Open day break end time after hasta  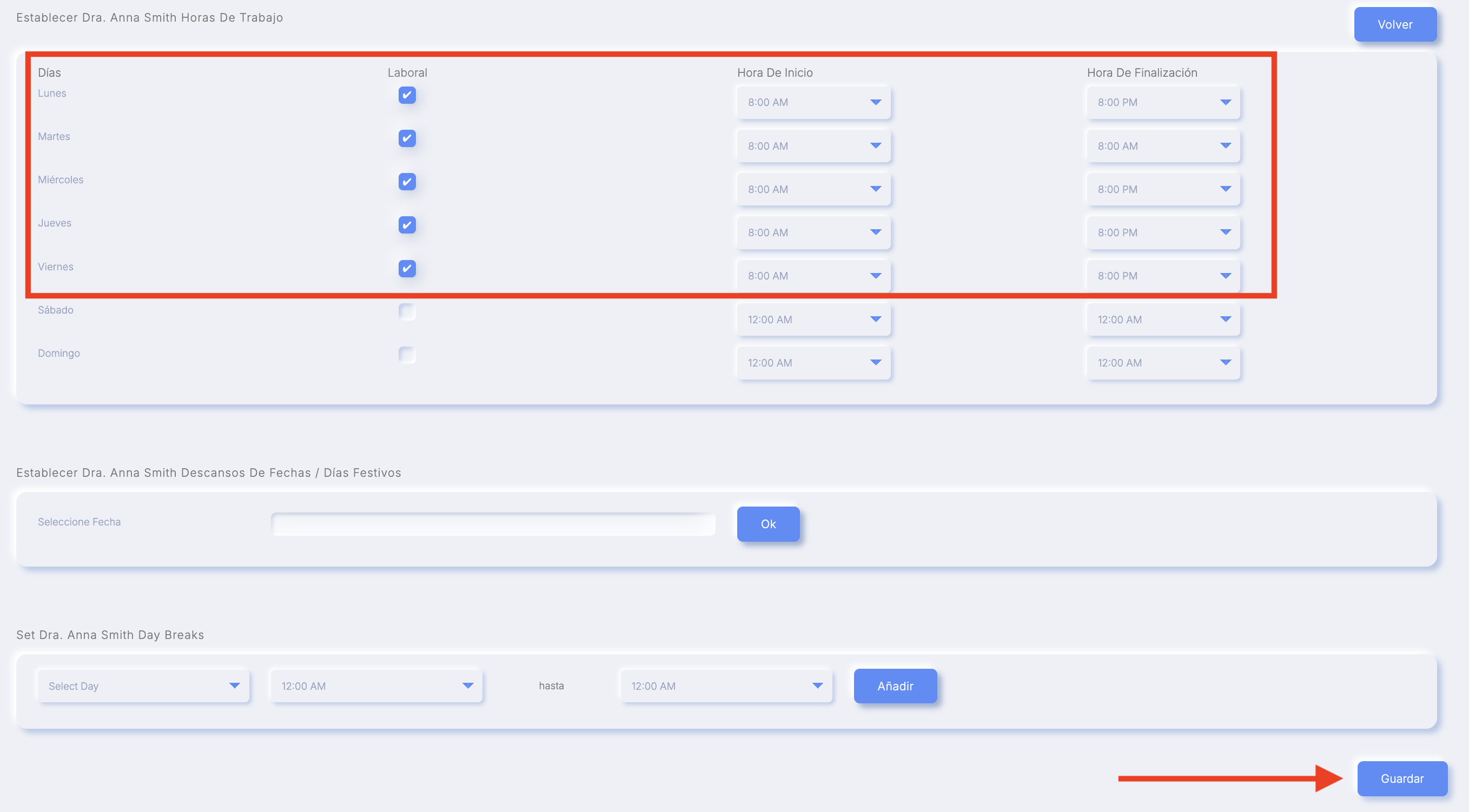tap(726, 686)
